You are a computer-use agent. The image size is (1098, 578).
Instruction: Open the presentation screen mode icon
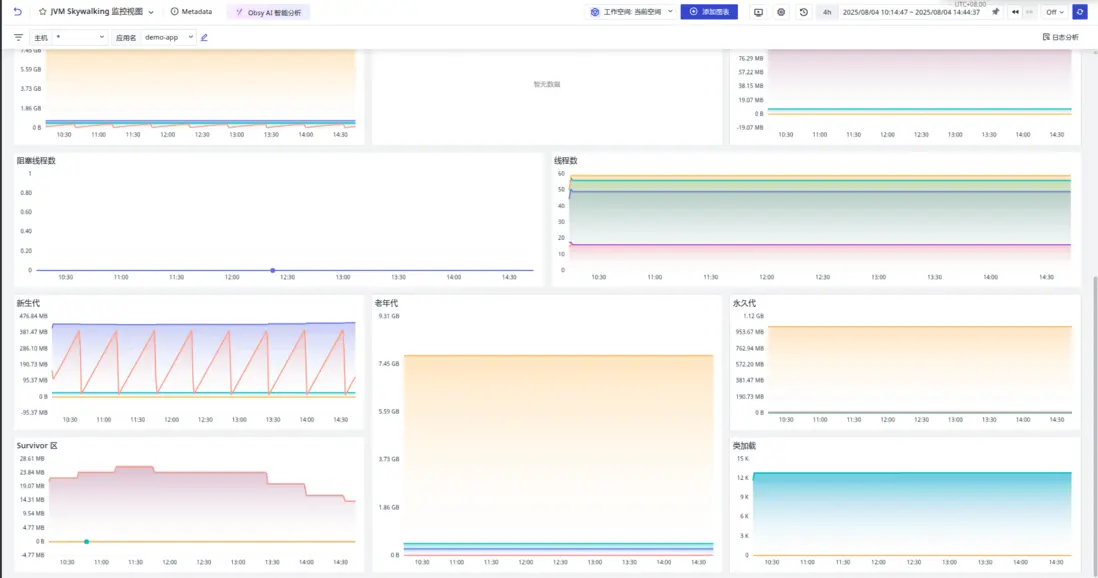(x=758, y=12)
